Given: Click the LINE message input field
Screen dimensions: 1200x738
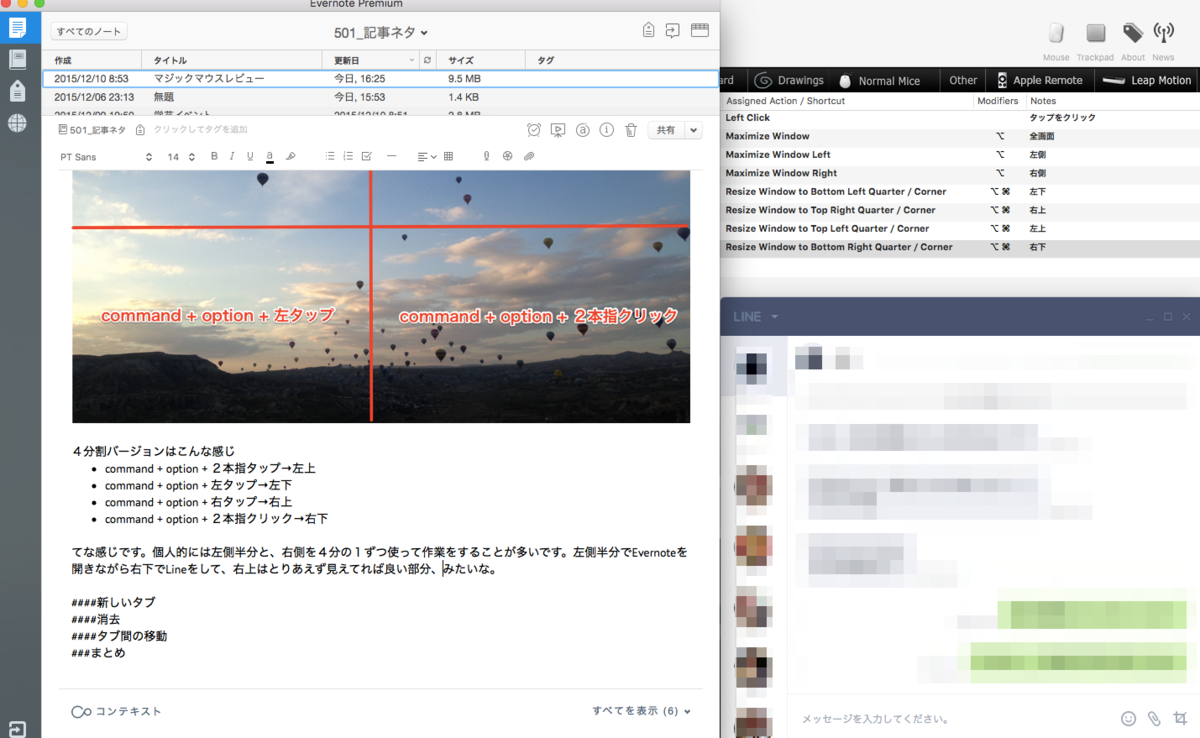Looking at the screenshot, I should click(950, 718).
